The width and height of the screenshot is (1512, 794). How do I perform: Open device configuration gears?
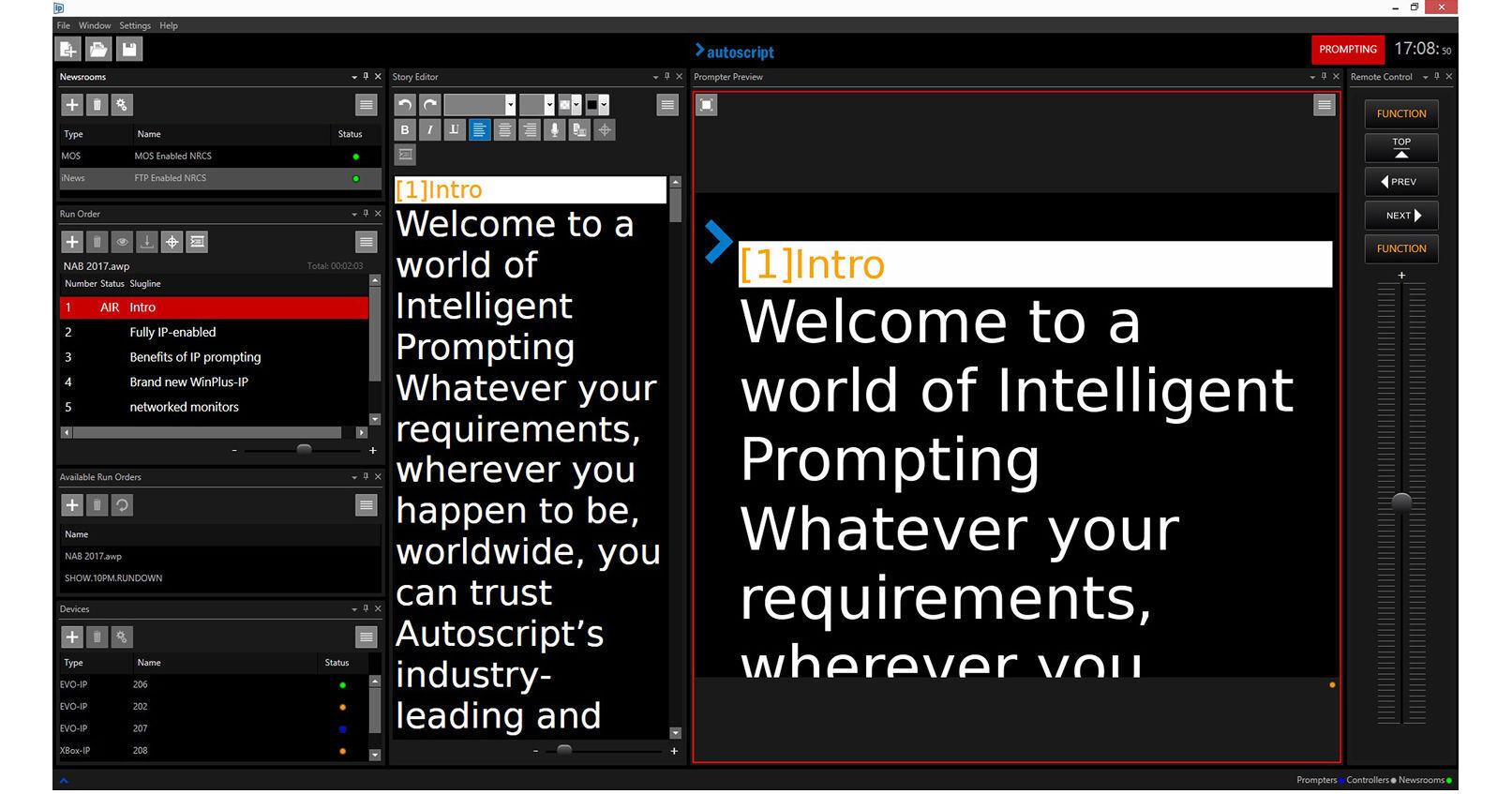(x=122, y=637)
